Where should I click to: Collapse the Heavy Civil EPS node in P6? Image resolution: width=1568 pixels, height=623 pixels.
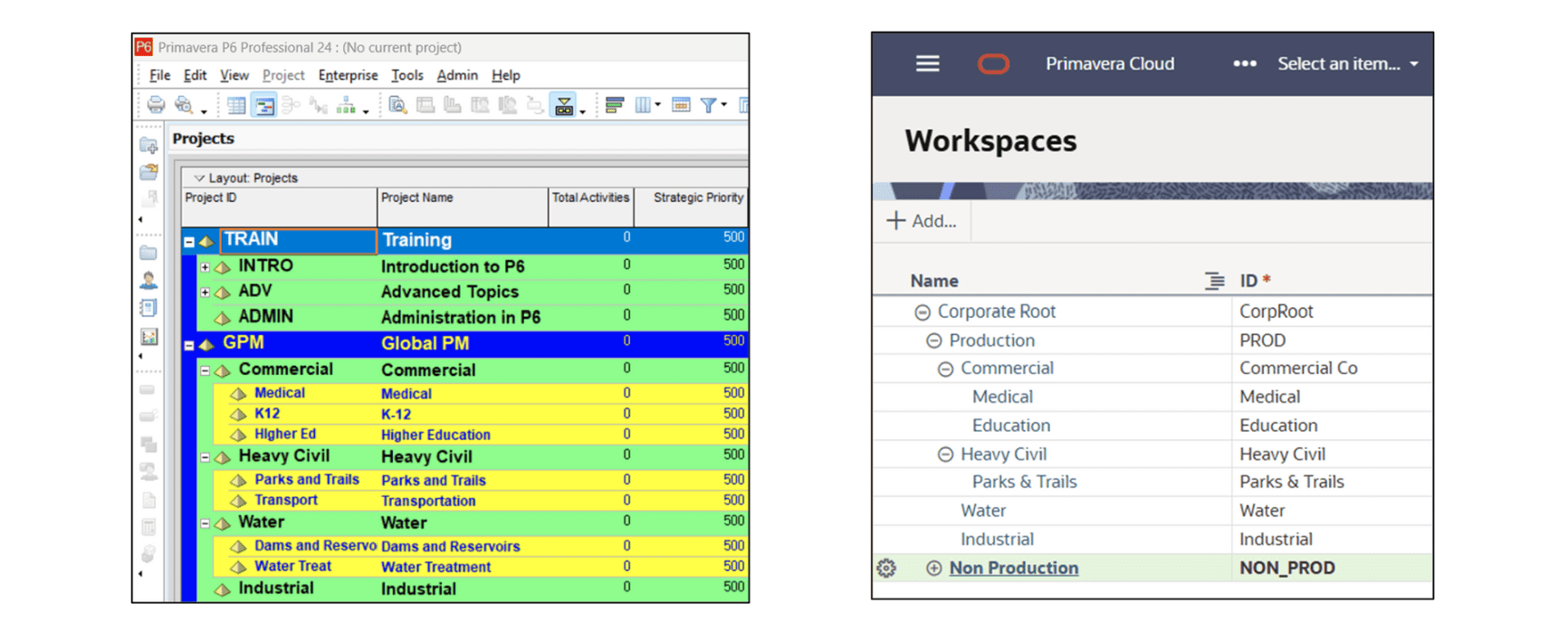pyautogui.click(x=205, y=458)
